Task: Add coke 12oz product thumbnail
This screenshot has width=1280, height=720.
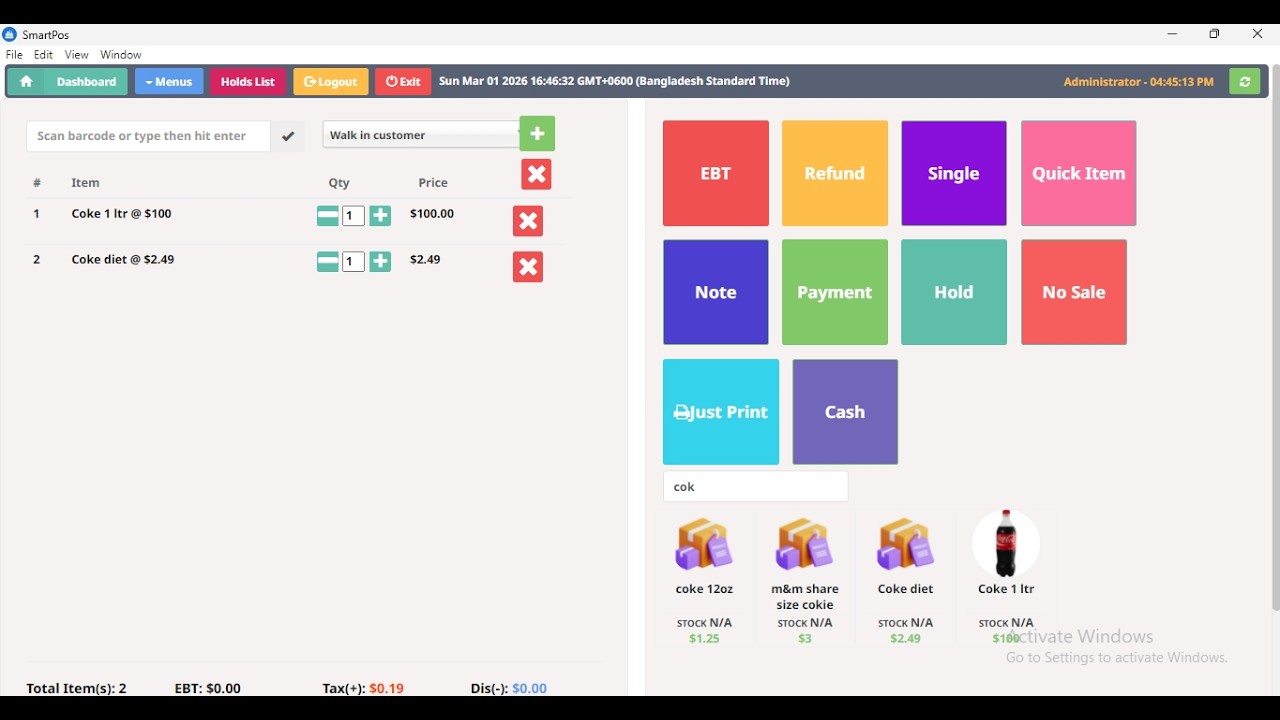Action: 705,545
